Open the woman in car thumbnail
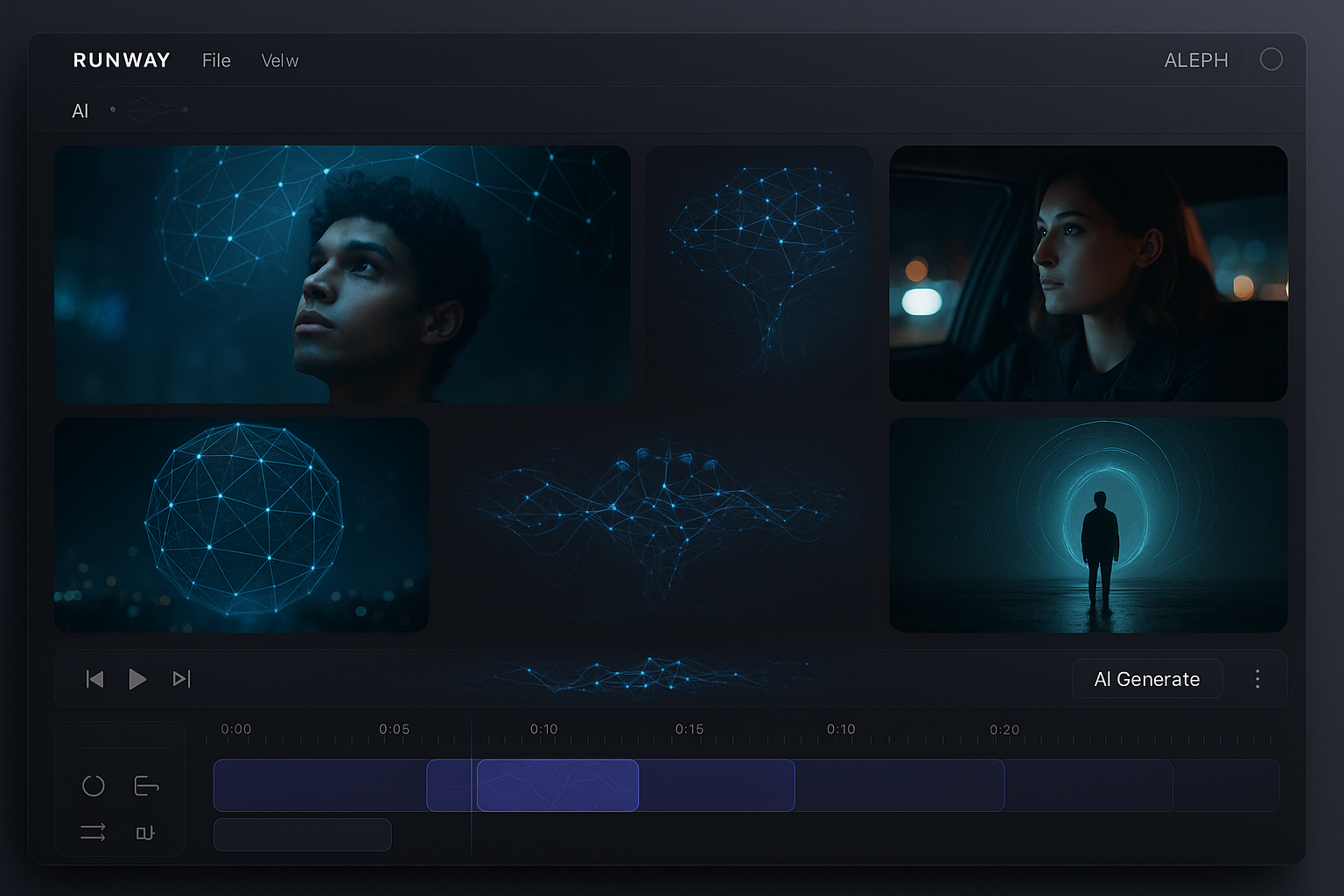1344x896 pixels. (1088, 274)
